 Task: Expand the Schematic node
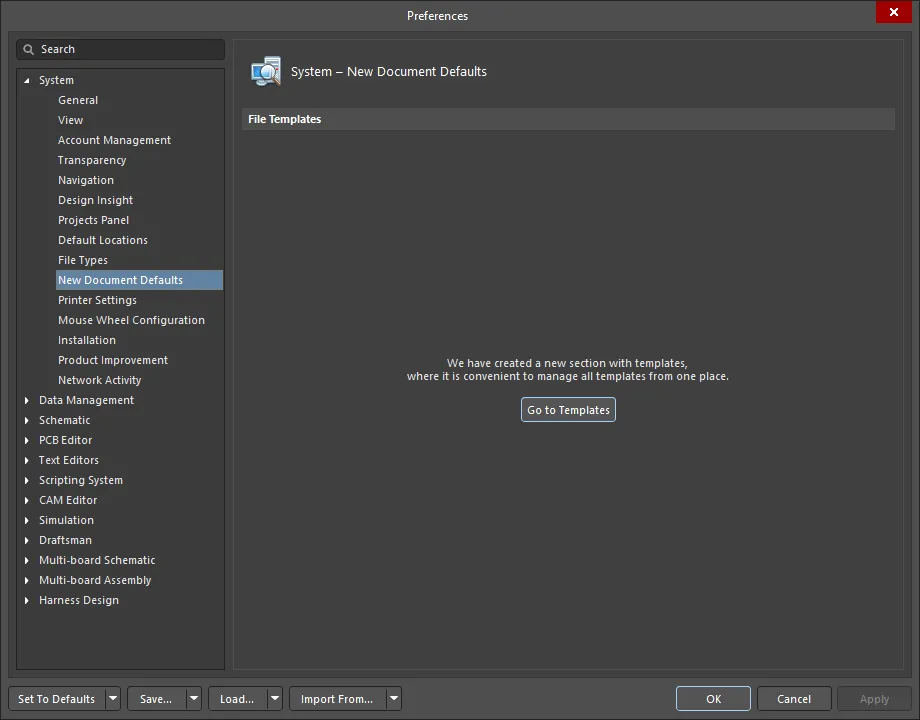(x=26, y=420)
